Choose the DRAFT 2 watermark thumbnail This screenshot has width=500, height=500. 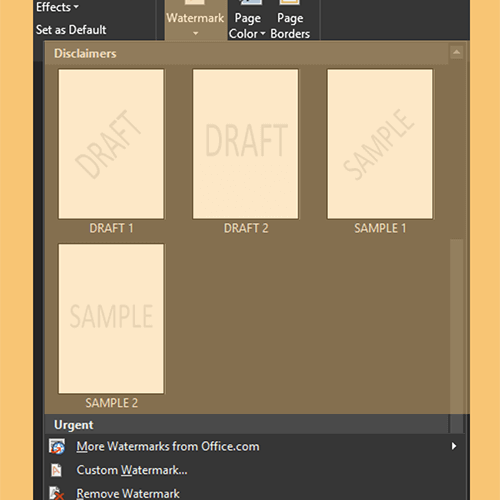pyautogui.click(x=245, y=144)
